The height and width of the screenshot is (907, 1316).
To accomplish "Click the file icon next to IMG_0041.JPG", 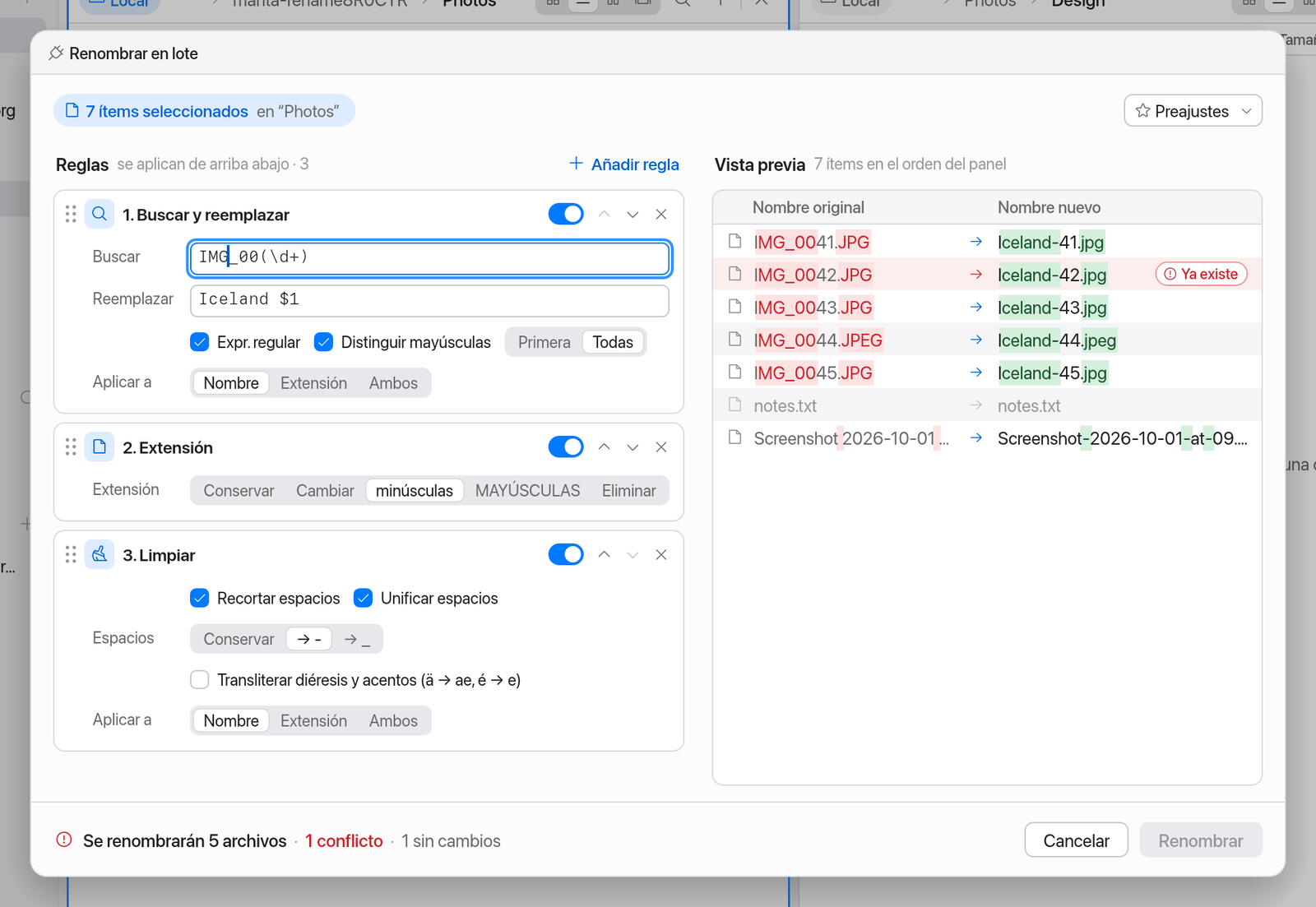I will pyautogui.click(x=735, y=241).
